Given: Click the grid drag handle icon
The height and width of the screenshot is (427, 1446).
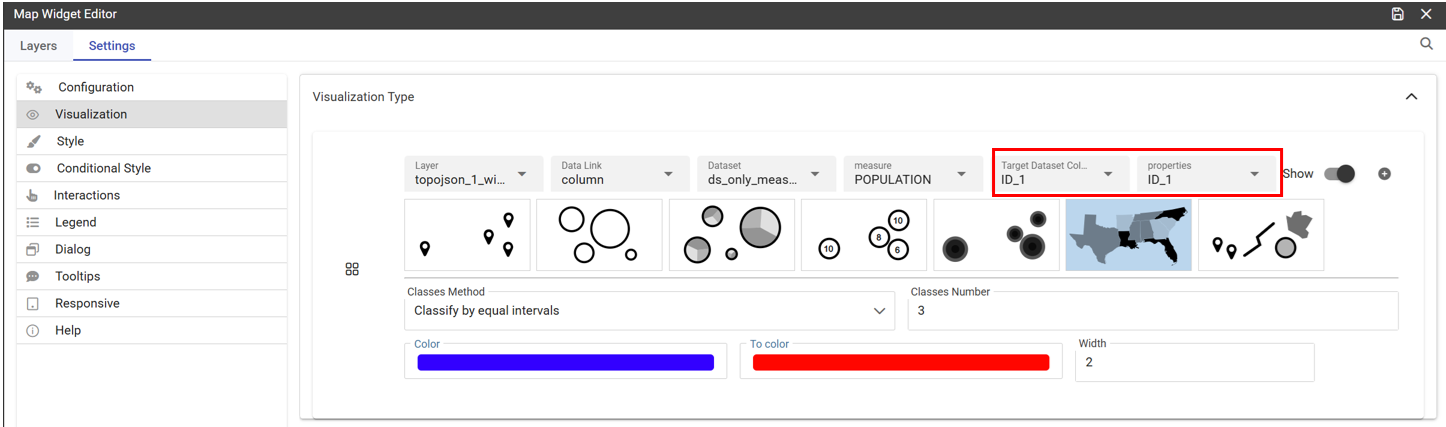Looking at the screenshot, I should [x=352, y=269].
